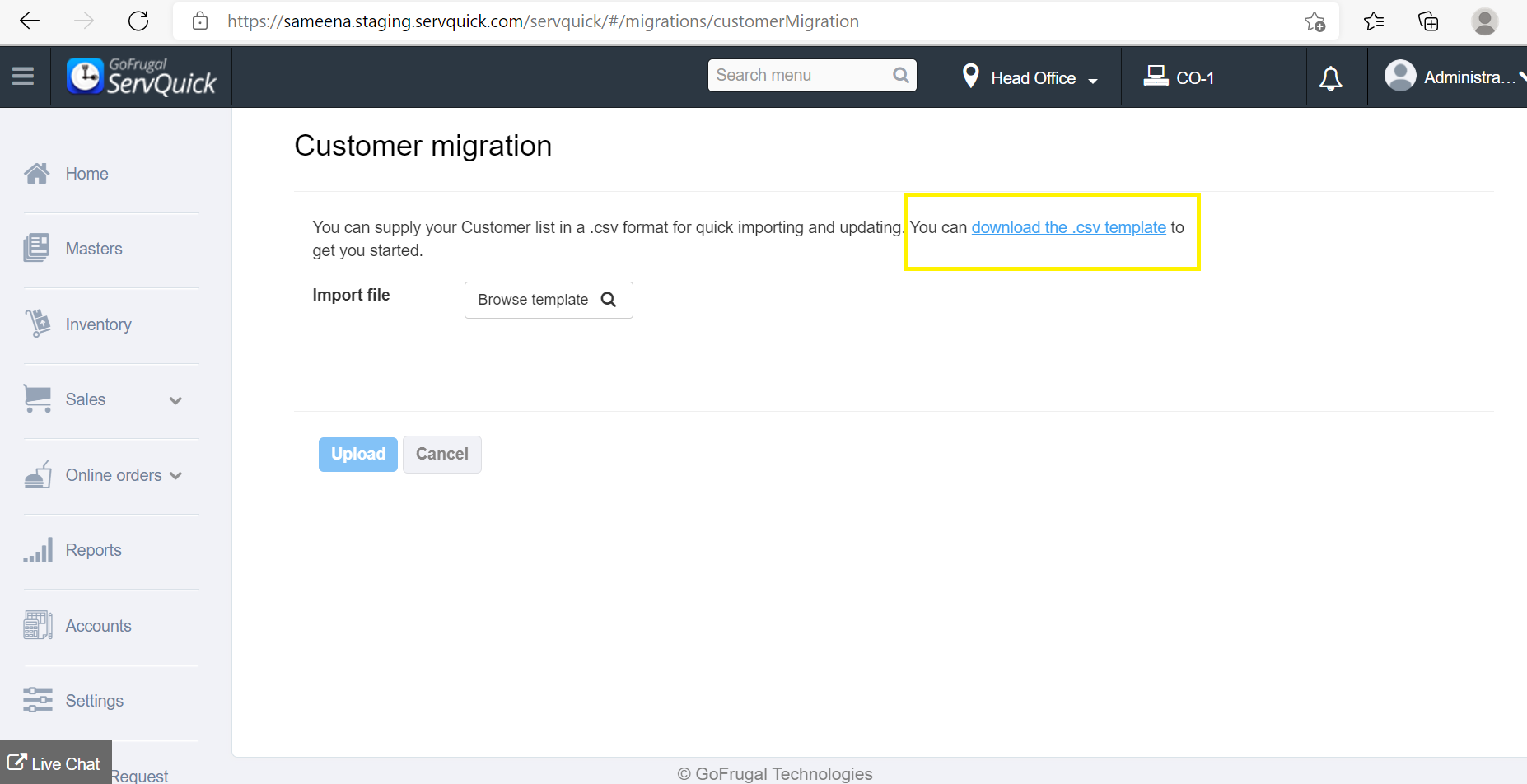Image resolution: width=1527 pixels, height=784 pixels.
Task: Open Inventory from the sidebar
Action: click(98, 324)
